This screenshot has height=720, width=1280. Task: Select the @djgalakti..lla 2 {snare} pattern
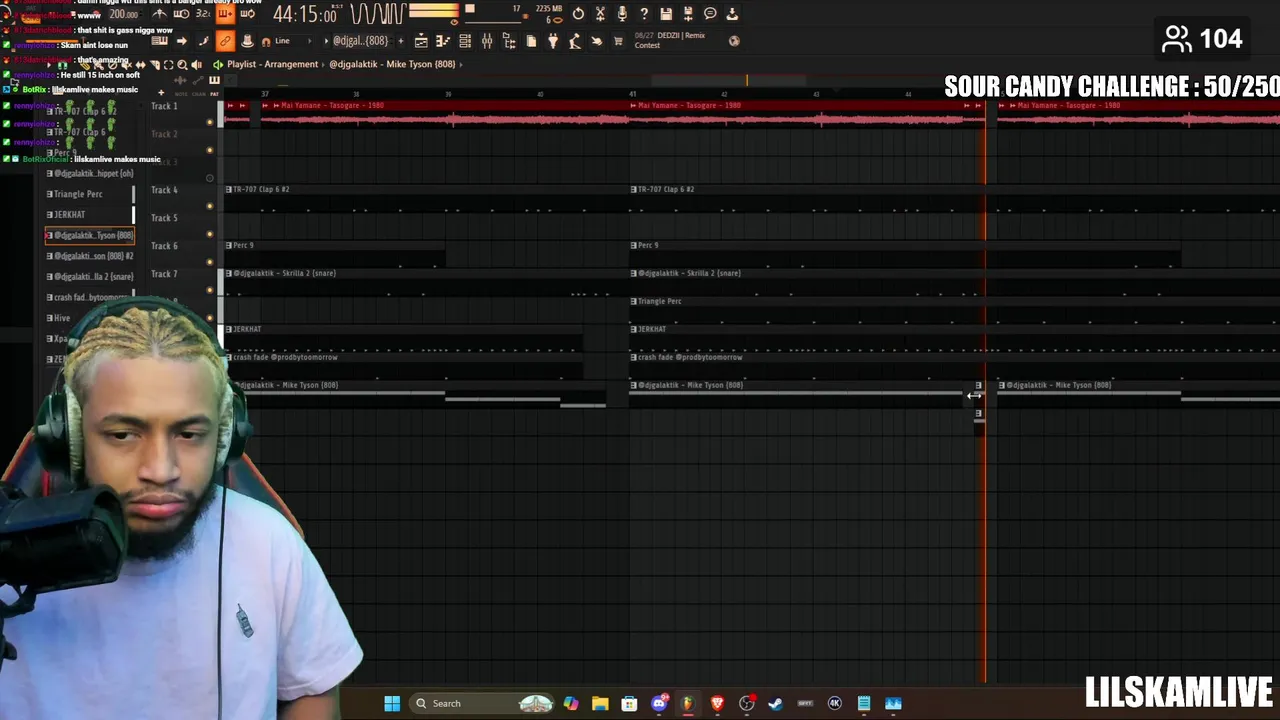click(x=90, y=277)
